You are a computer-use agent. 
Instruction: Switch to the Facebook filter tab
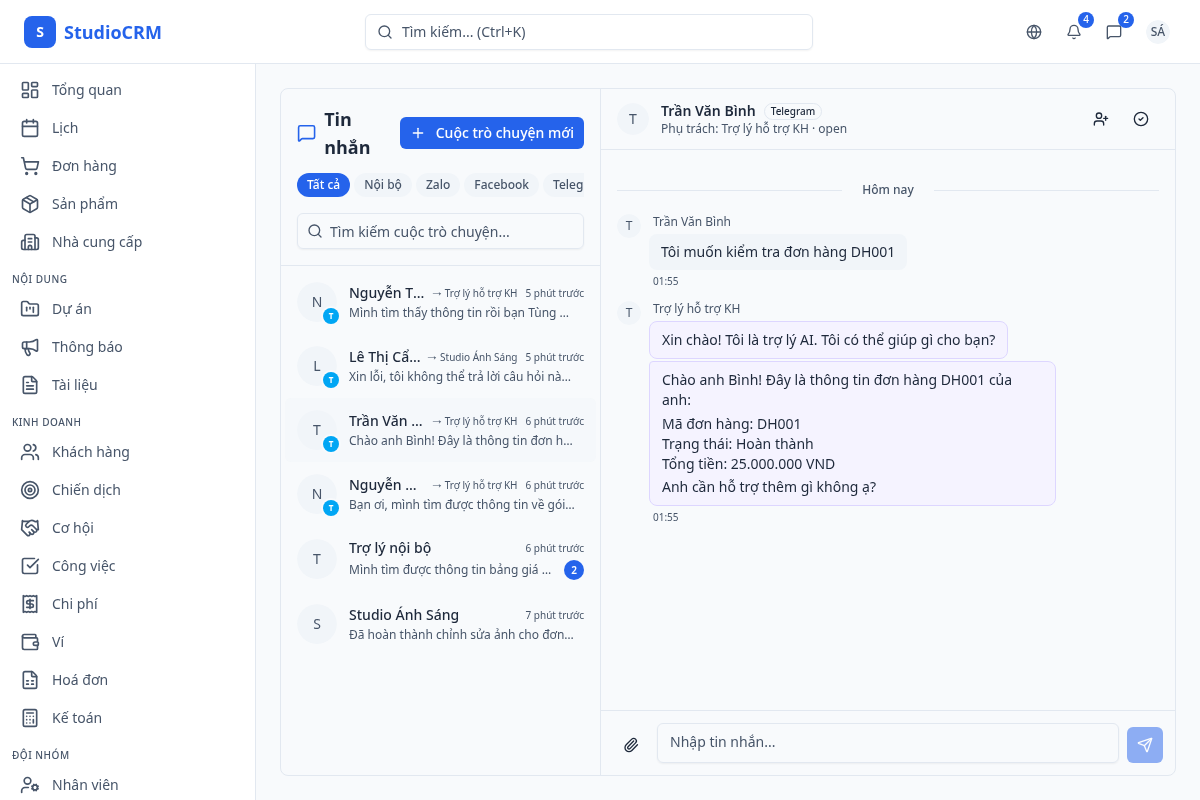click(x=501, y=185)
